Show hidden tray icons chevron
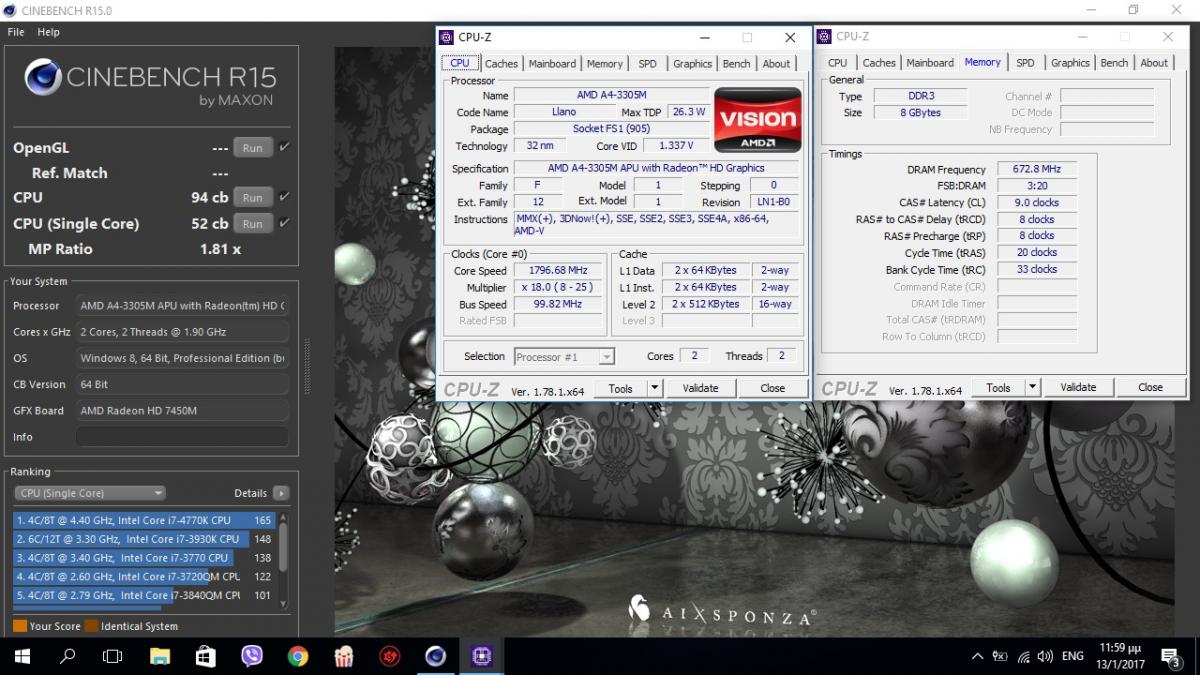Image resolution: width=1200 pixels, height=675 pixels. pyautogui.click(x=977, y=657)
